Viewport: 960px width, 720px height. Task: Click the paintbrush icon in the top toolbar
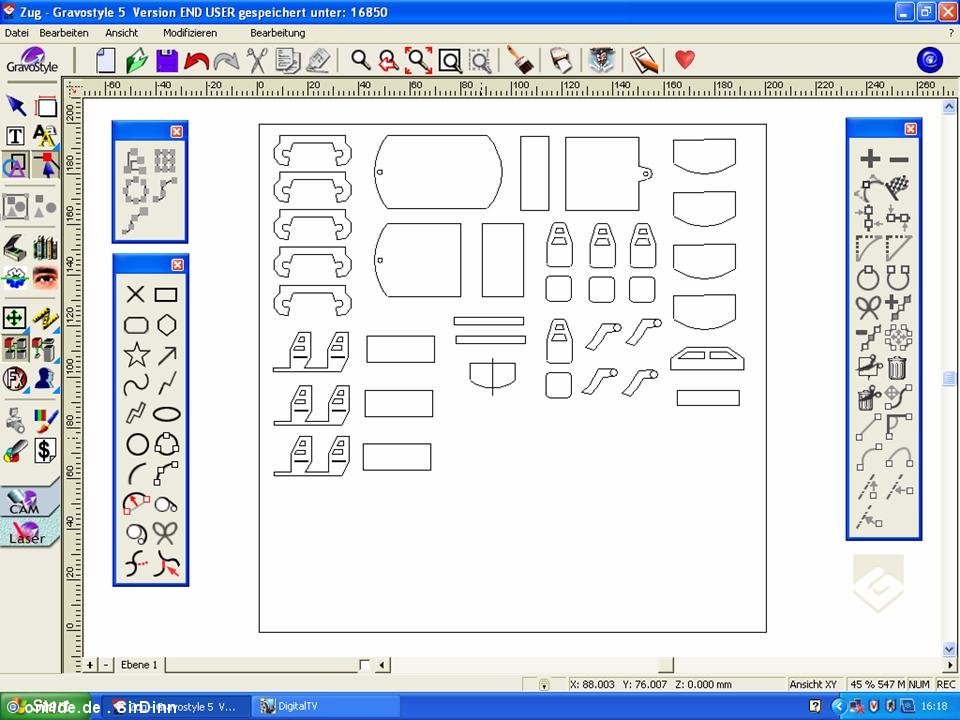click(519, 60)
